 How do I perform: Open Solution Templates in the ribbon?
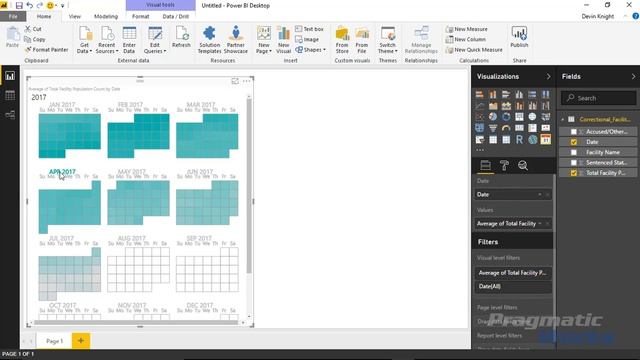(x=209, y=40)
